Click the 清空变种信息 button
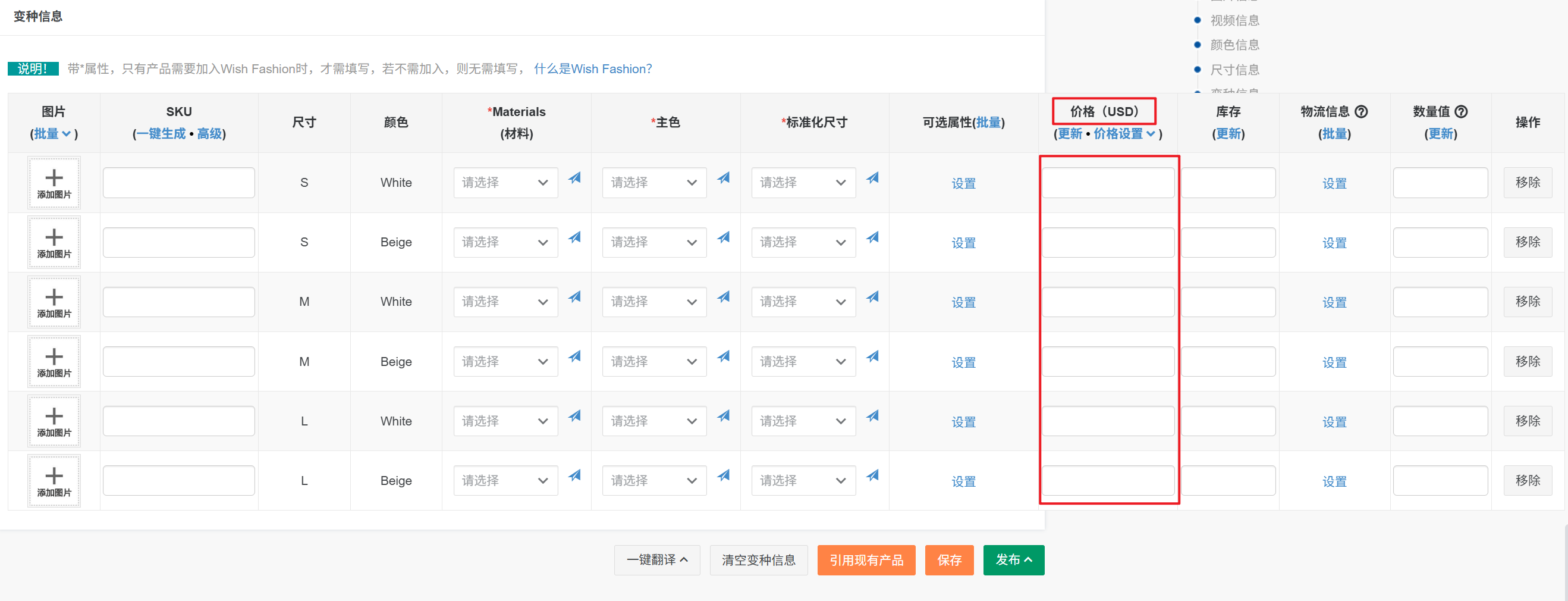The image size is (1568, 601). click(758, 559)
